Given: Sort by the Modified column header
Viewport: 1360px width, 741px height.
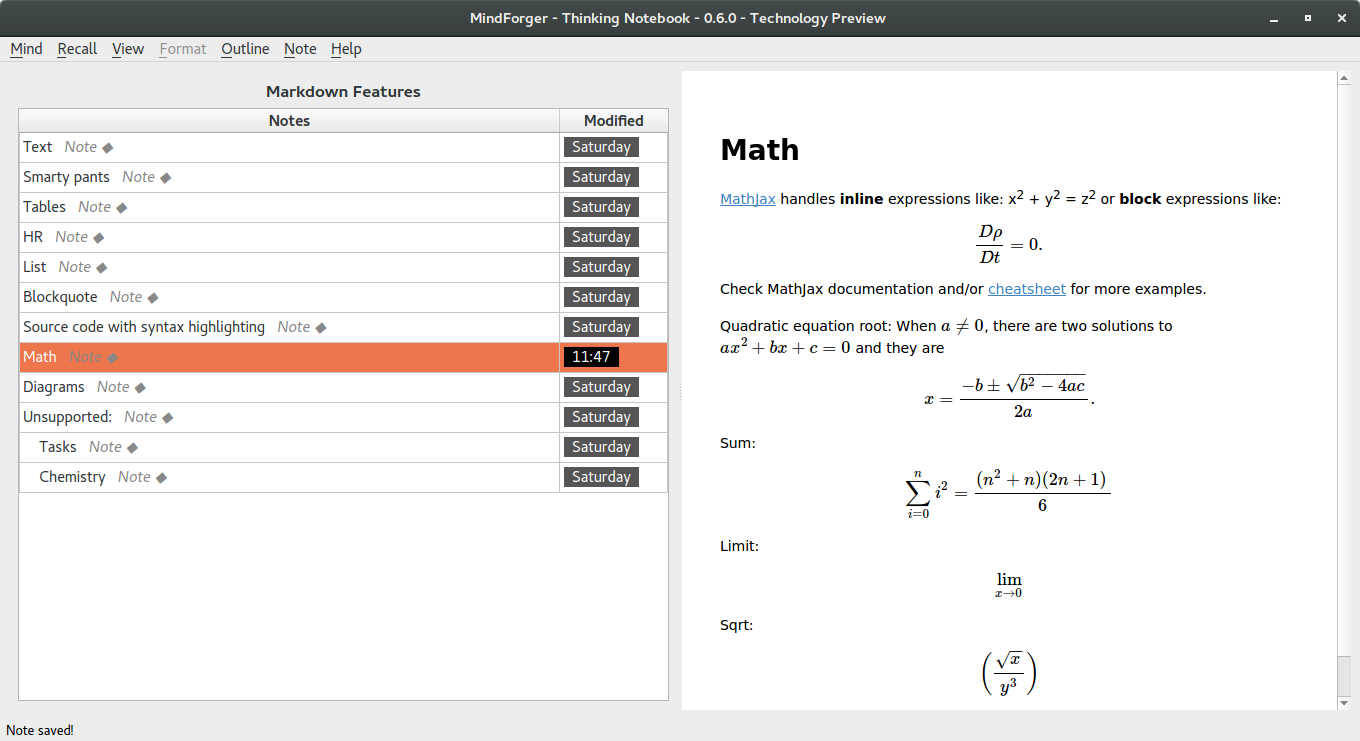Looking at the screenshot, I should 614,121.
